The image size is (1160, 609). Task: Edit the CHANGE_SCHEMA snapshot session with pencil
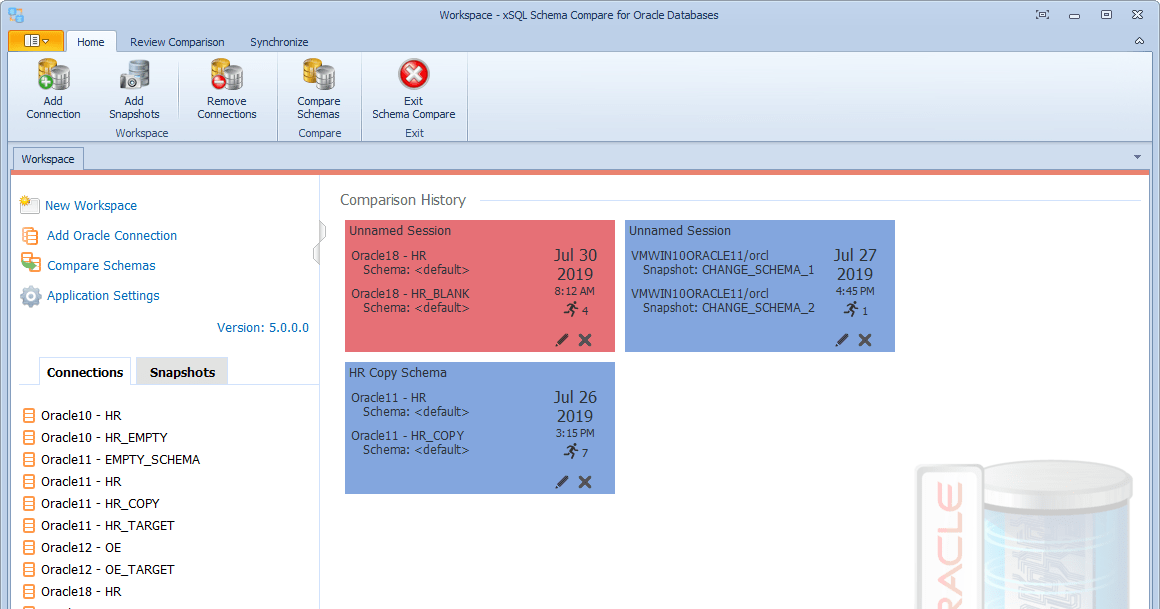(x=842, y=340)
